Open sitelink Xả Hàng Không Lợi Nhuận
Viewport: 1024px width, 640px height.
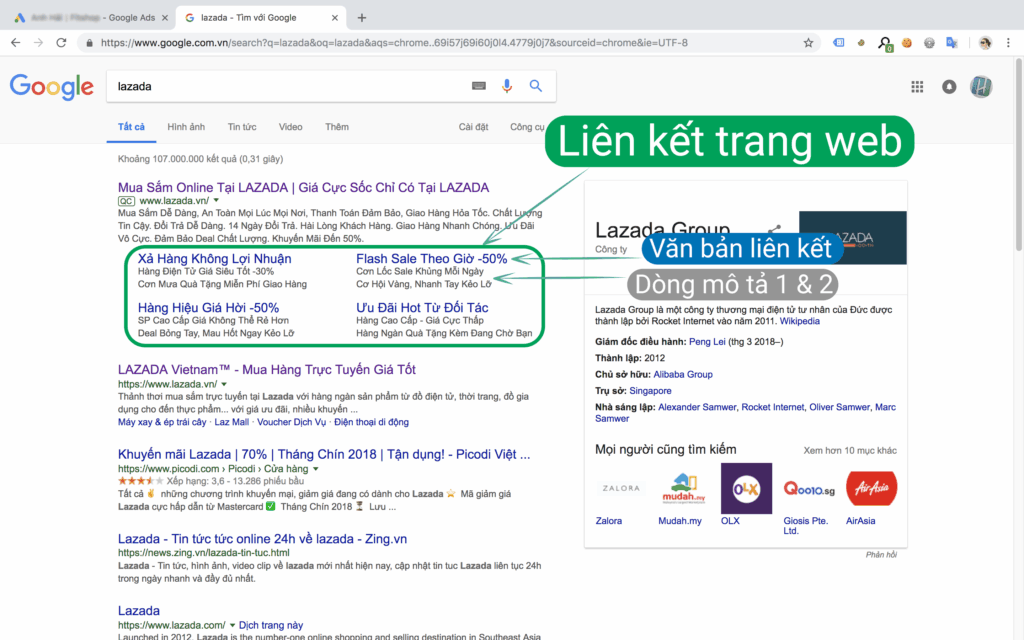[x=214, y=259]
